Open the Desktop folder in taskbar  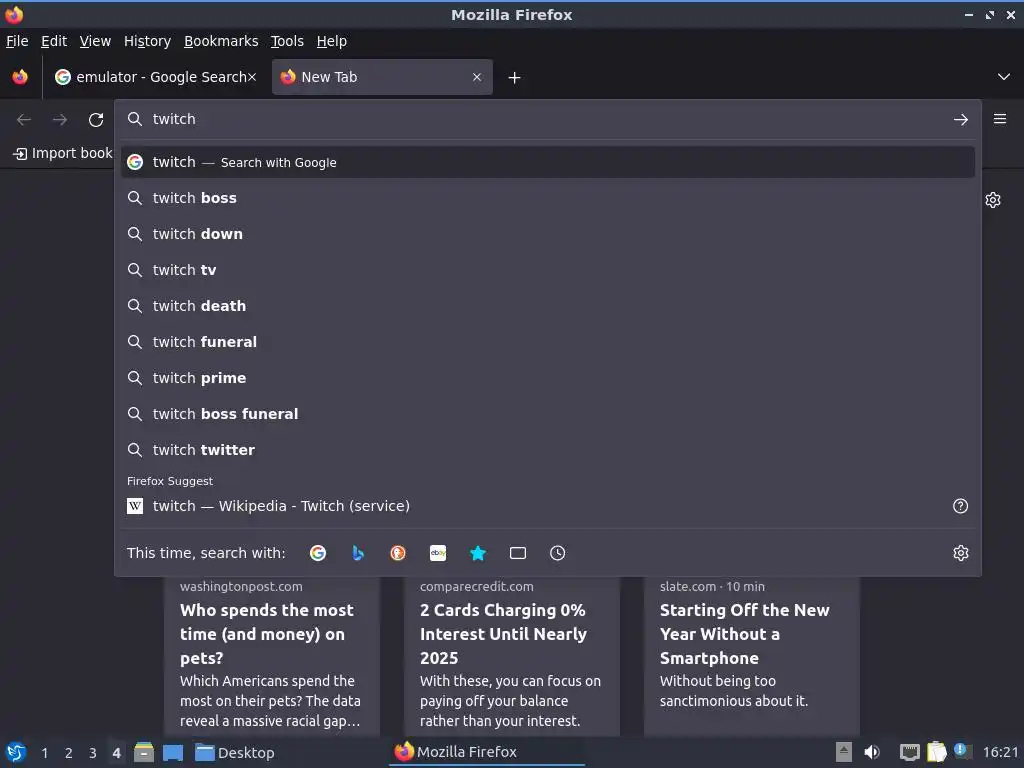tap(235, 753)
